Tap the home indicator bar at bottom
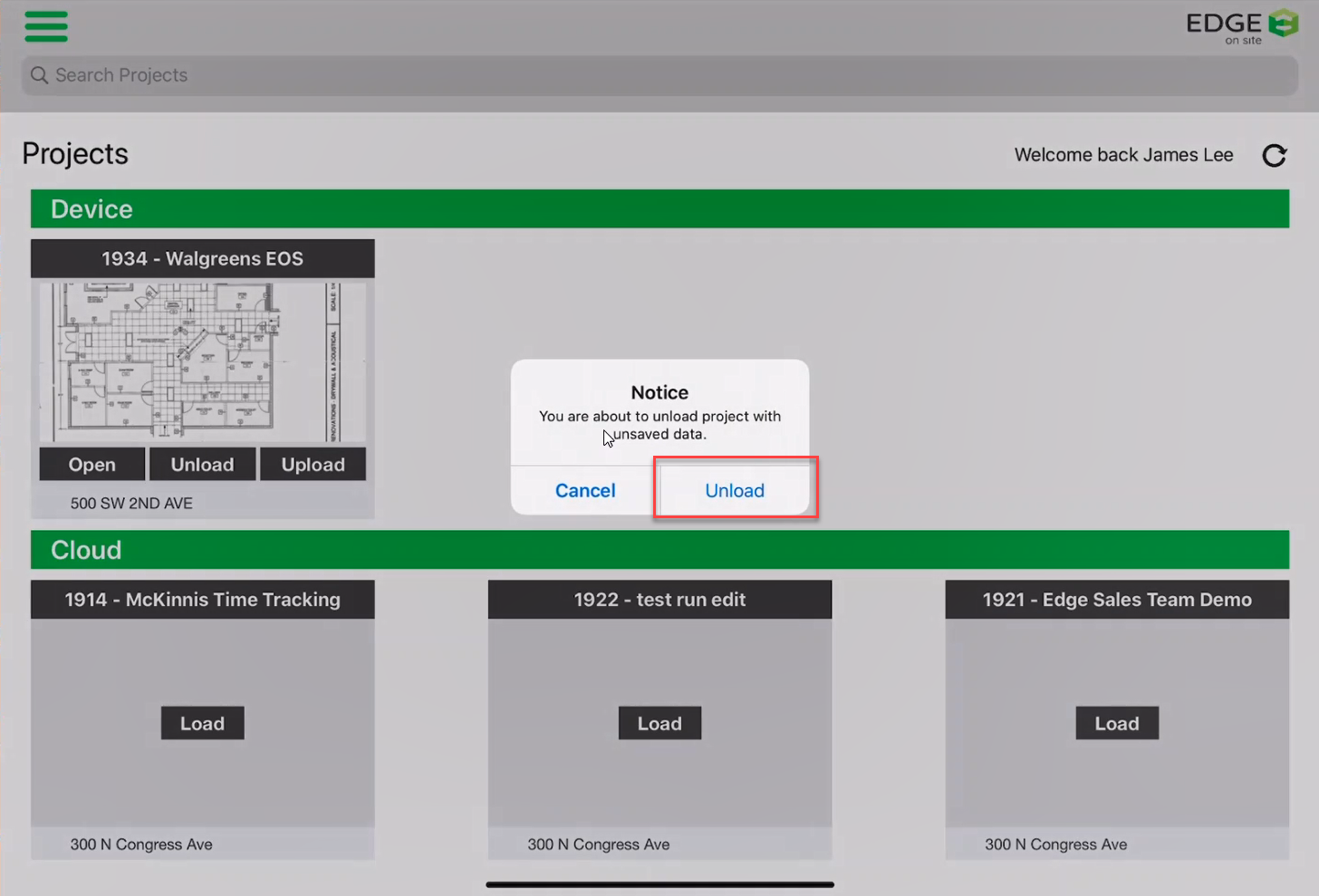 click(659, 884)
